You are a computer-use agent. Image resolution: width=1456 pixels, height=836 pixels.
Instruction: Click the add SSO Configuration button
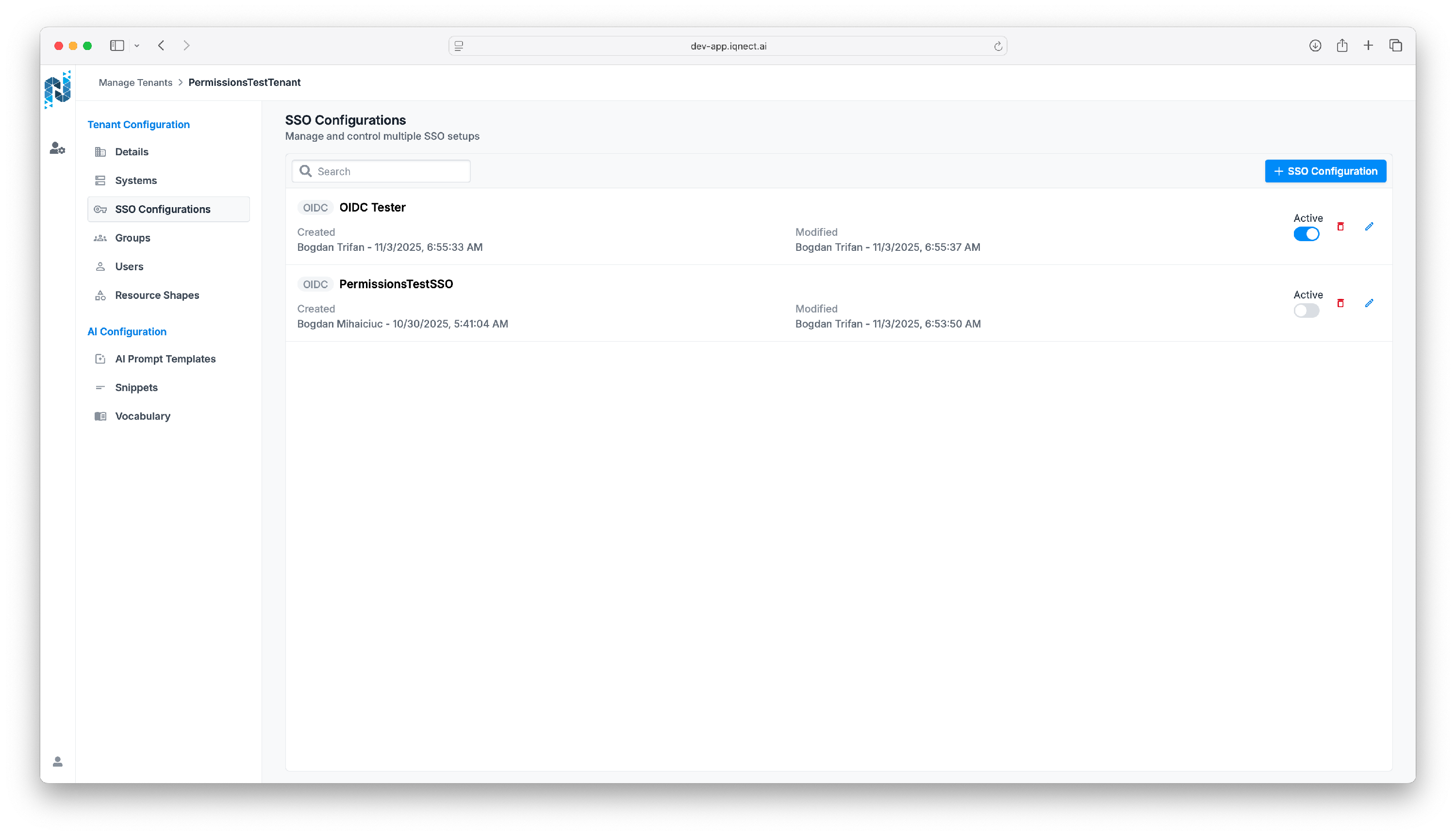point(1324,171)
